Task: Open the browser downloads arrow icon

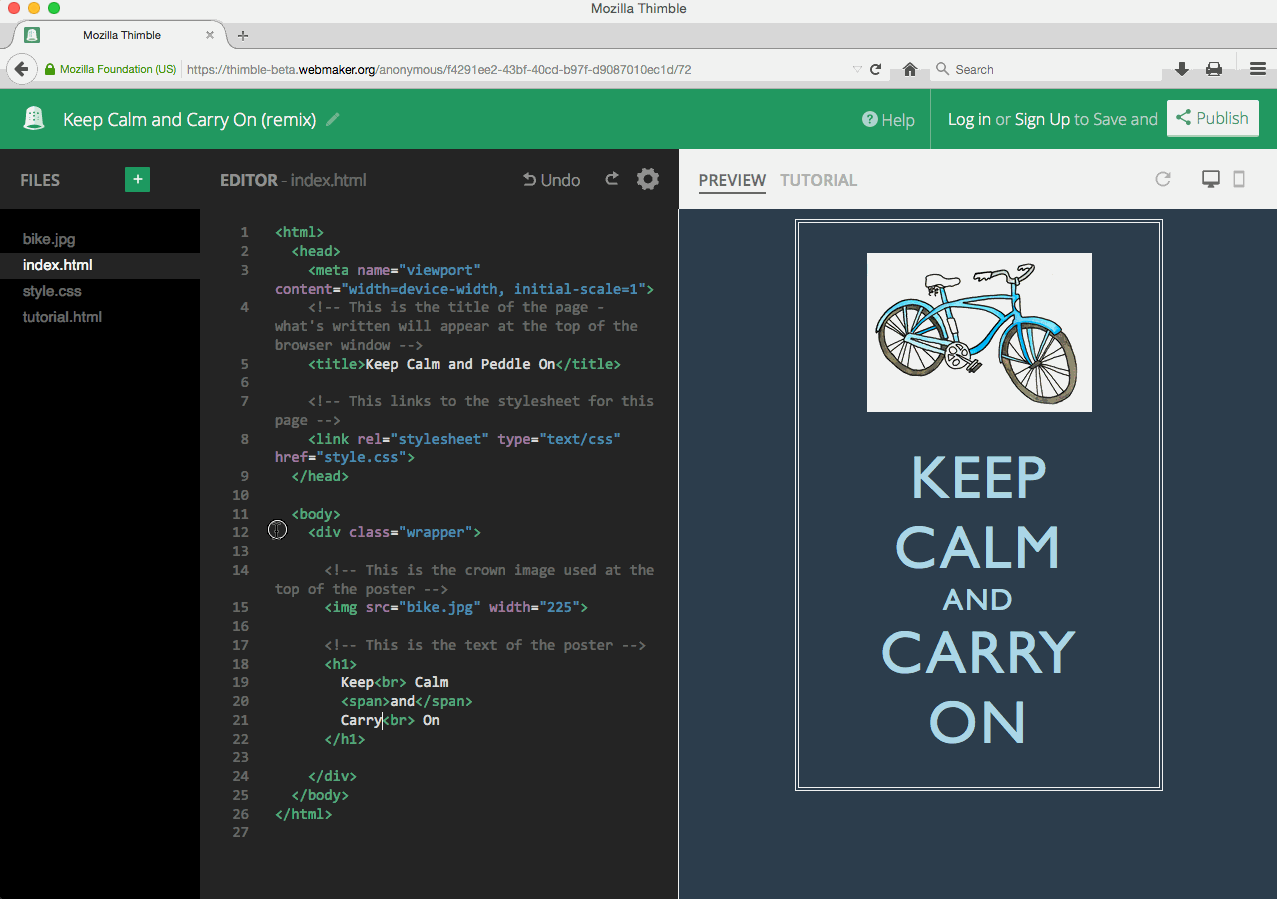Action: (x=1181, y=69)
